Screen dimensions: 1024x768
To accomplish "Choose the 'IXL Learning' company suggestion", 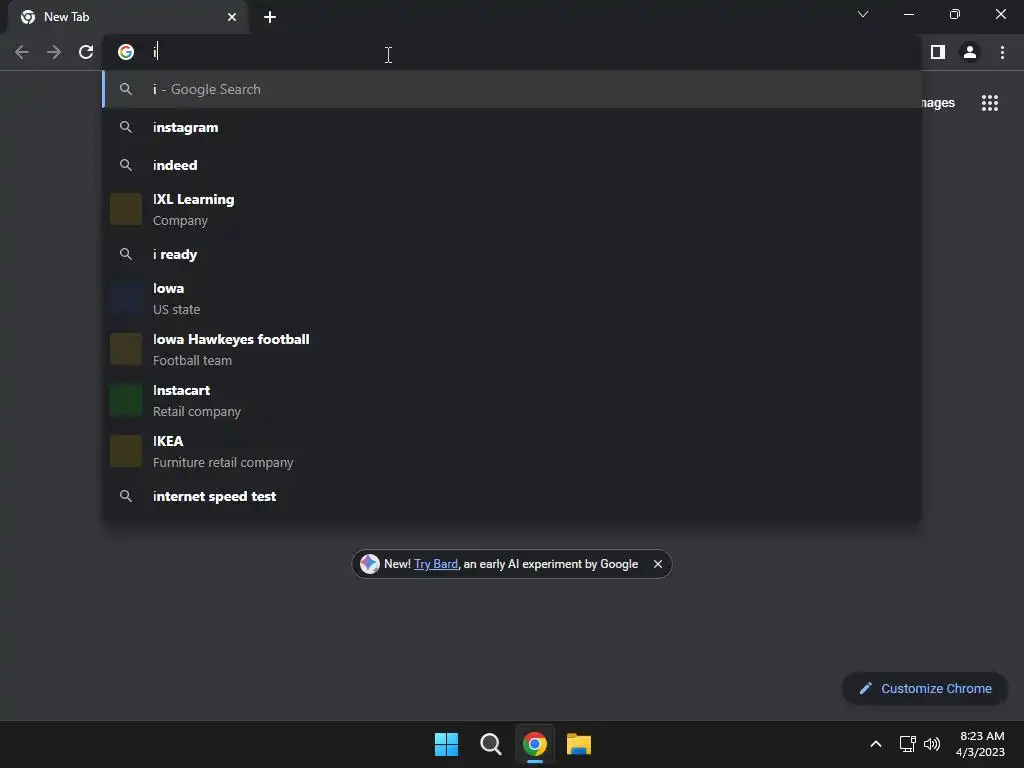I will coord(512,210).
